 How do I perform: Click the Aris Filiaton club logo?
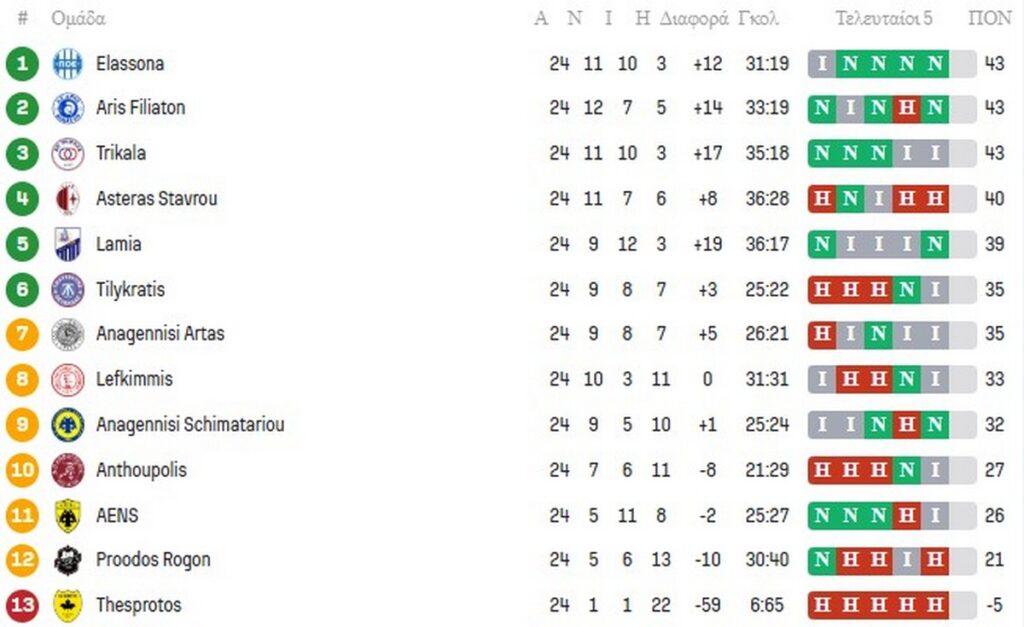68,108
